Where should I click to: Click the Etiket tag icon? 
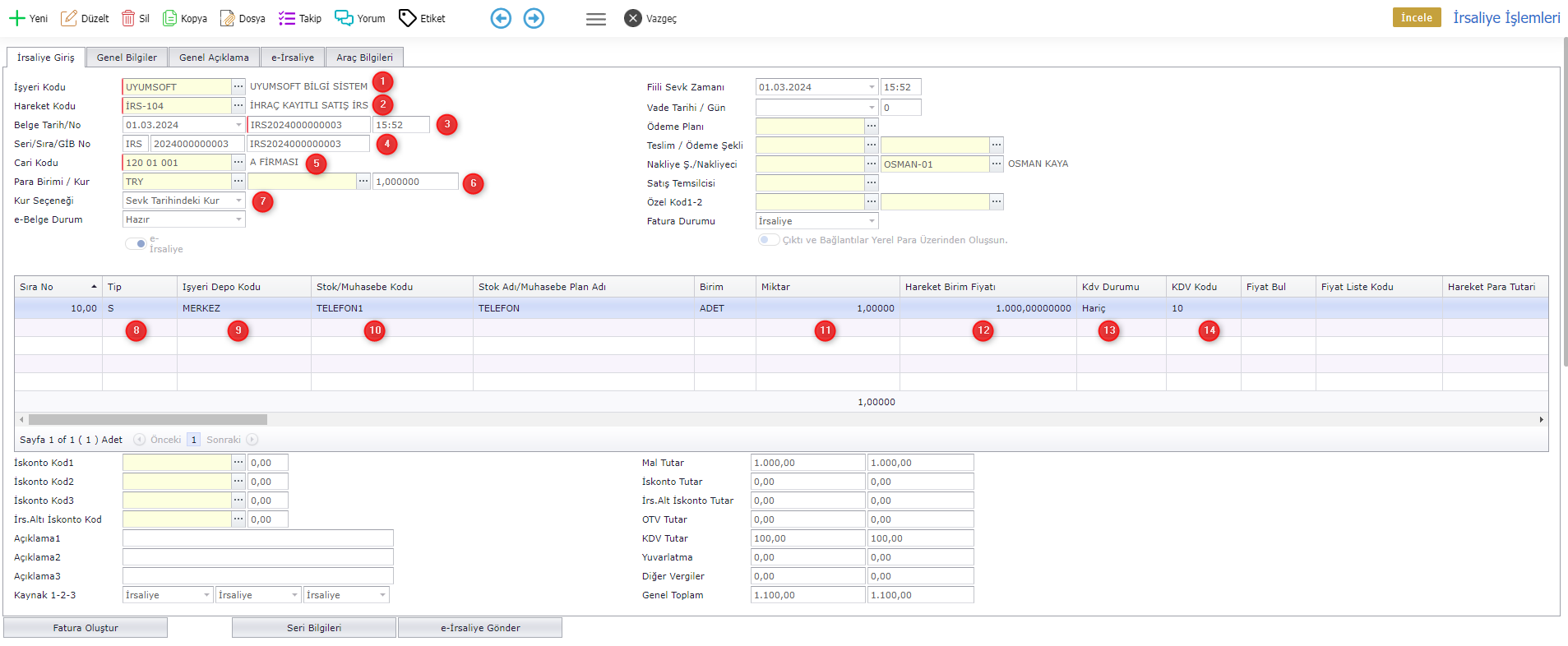click(x=407, y=18)
